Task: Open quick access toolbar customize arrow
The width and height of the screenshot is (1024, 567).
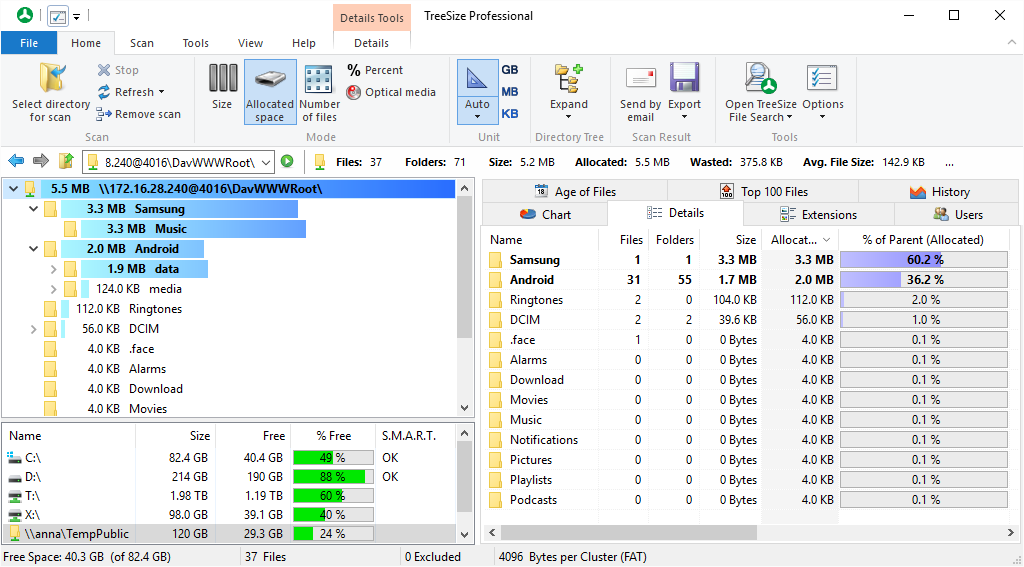Action: pos(76,17)
